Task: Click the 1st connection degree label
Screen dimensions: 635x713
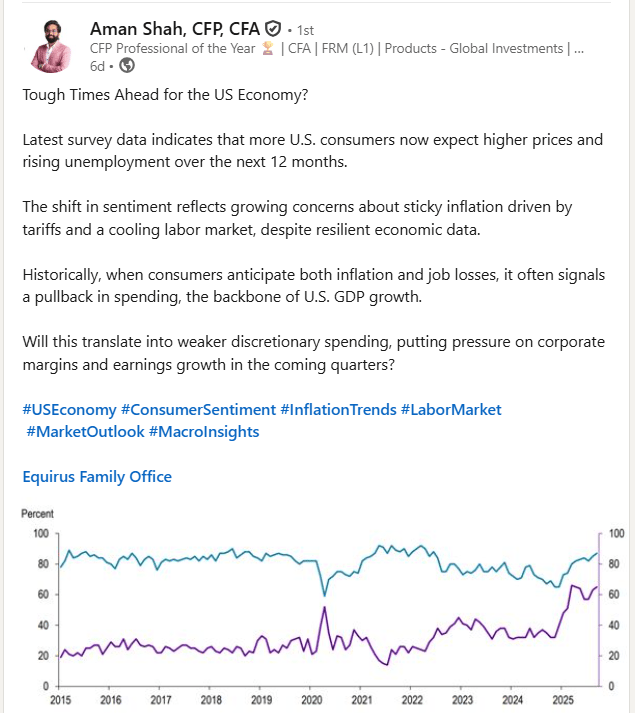Action: click(302, 30)
